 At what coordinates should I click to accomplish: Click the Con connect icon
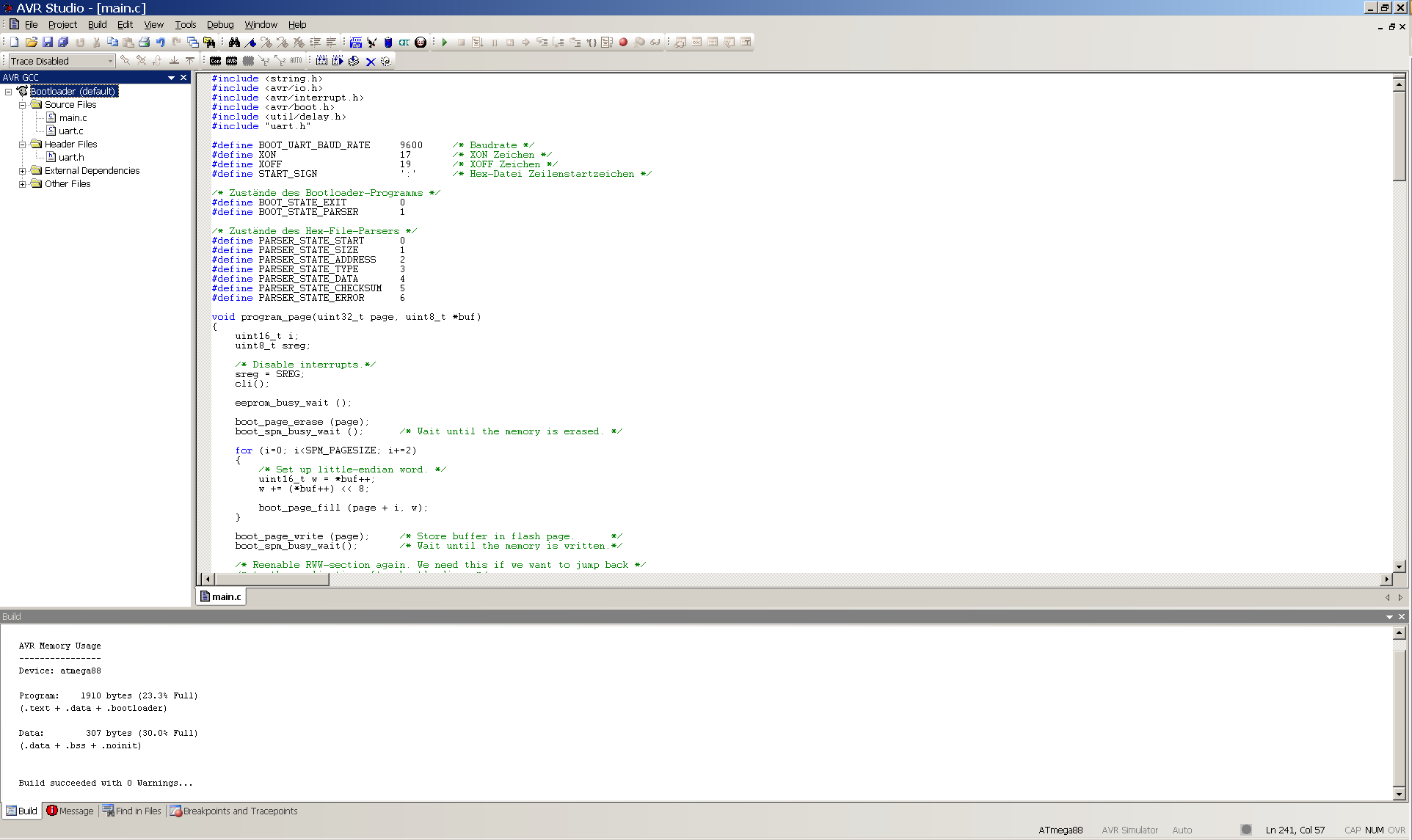click(216, 61)
